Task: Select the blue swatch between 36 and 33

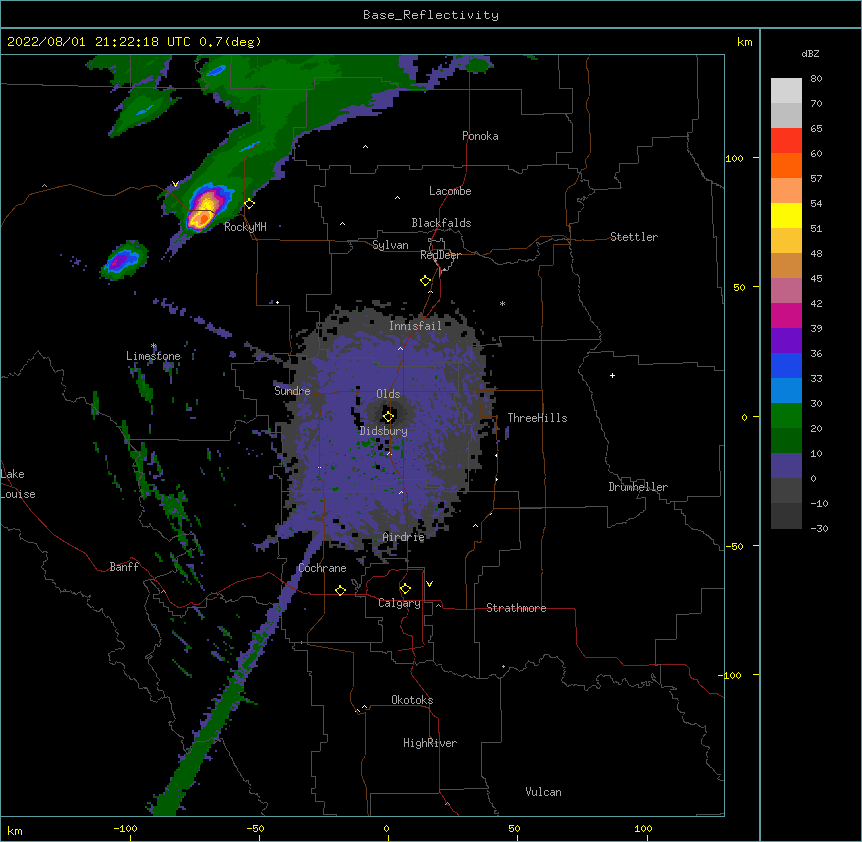Action: [x=786, y=366]
